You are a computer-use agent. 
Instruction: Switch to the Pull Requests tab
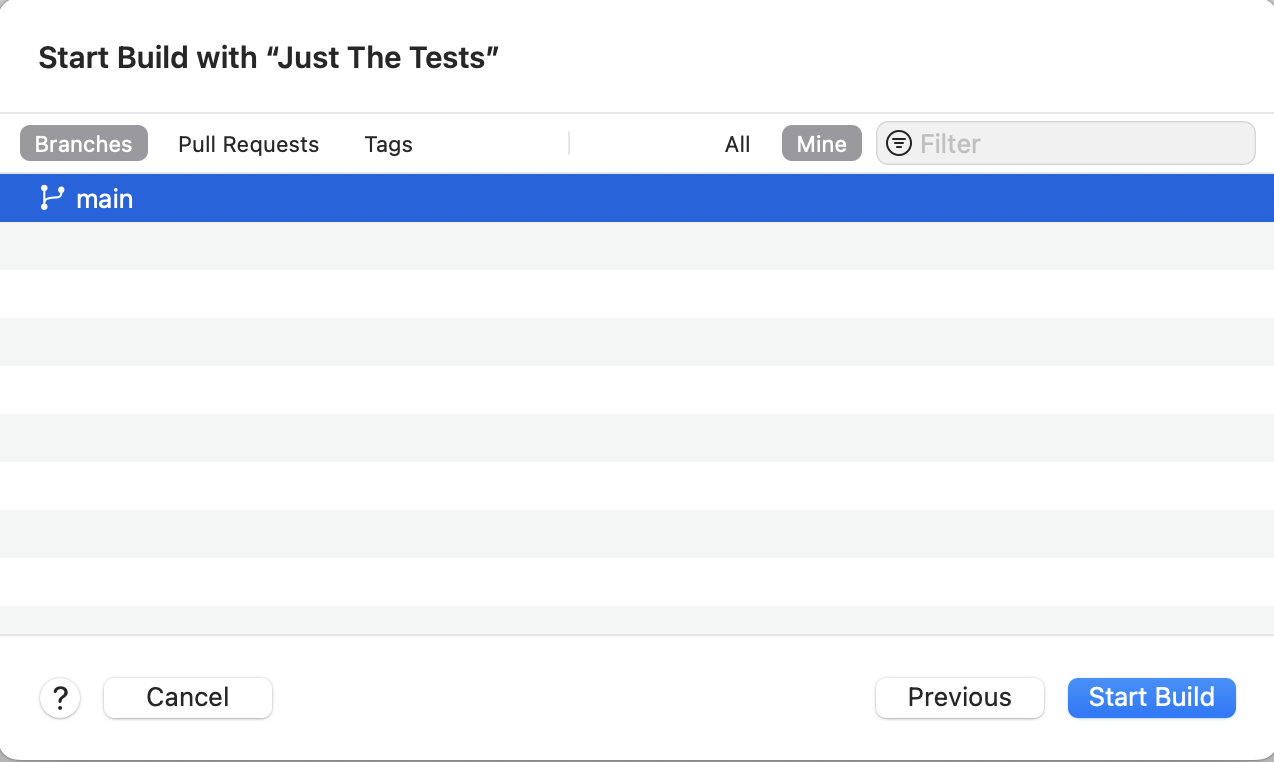[x=248, y=144]
